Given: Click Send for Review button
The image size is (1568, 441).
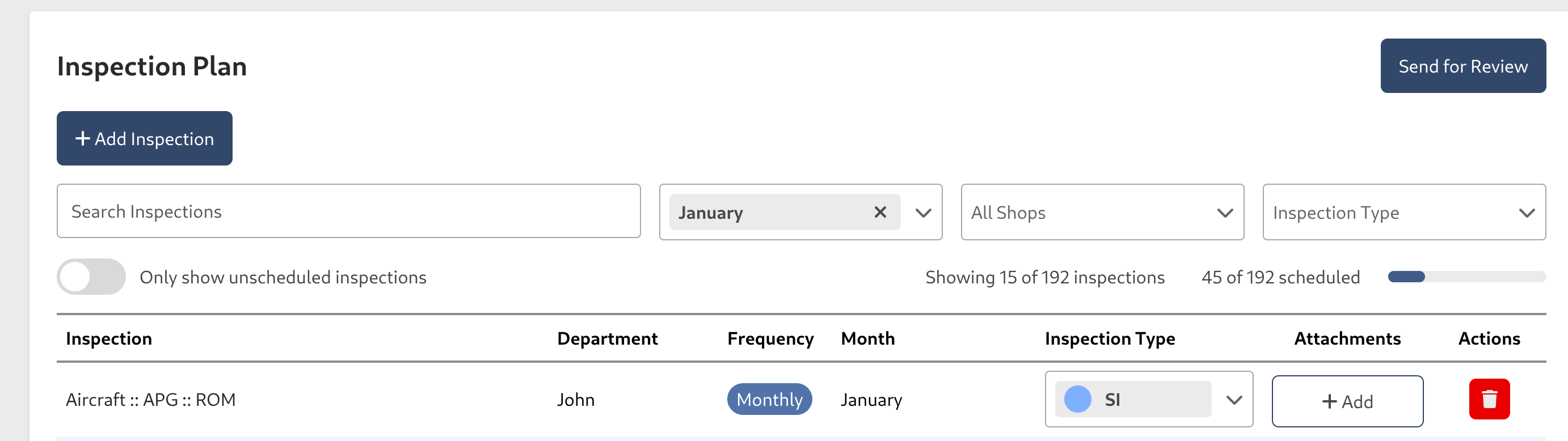Looking at the screenshot, I should [x=1462, y=66].
